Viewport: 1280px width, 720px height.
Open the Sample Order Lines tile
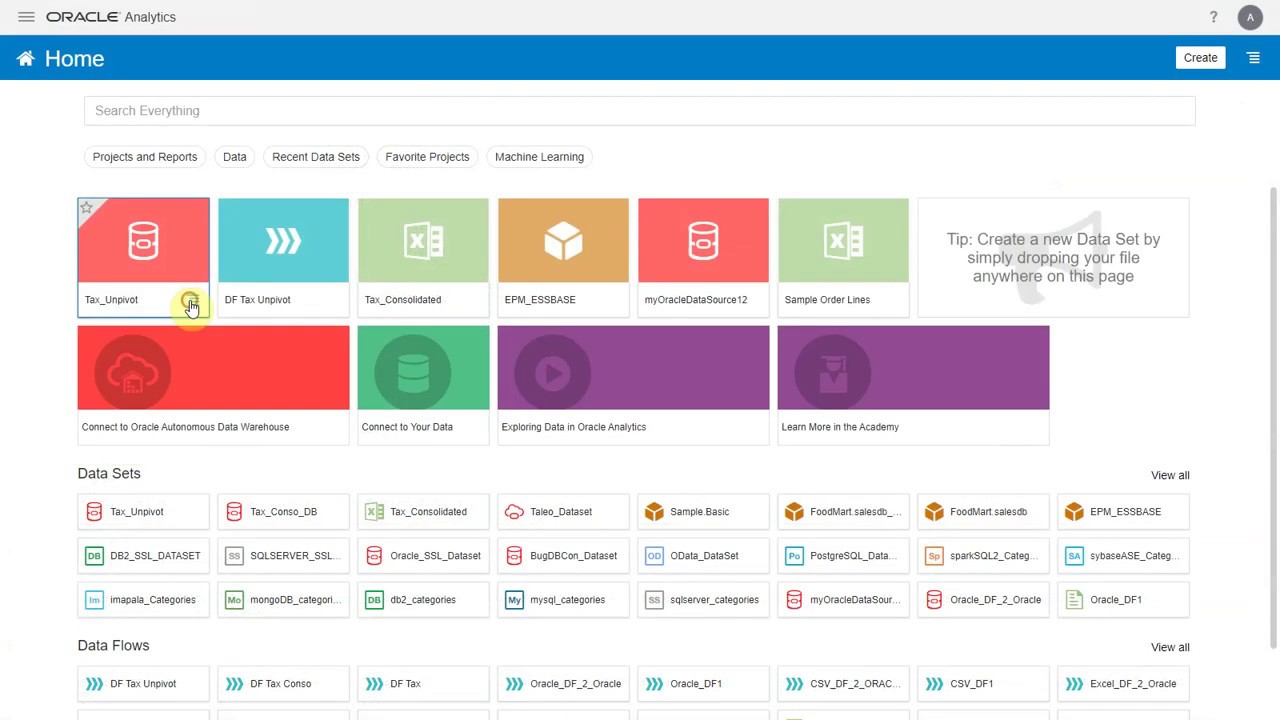843,257
